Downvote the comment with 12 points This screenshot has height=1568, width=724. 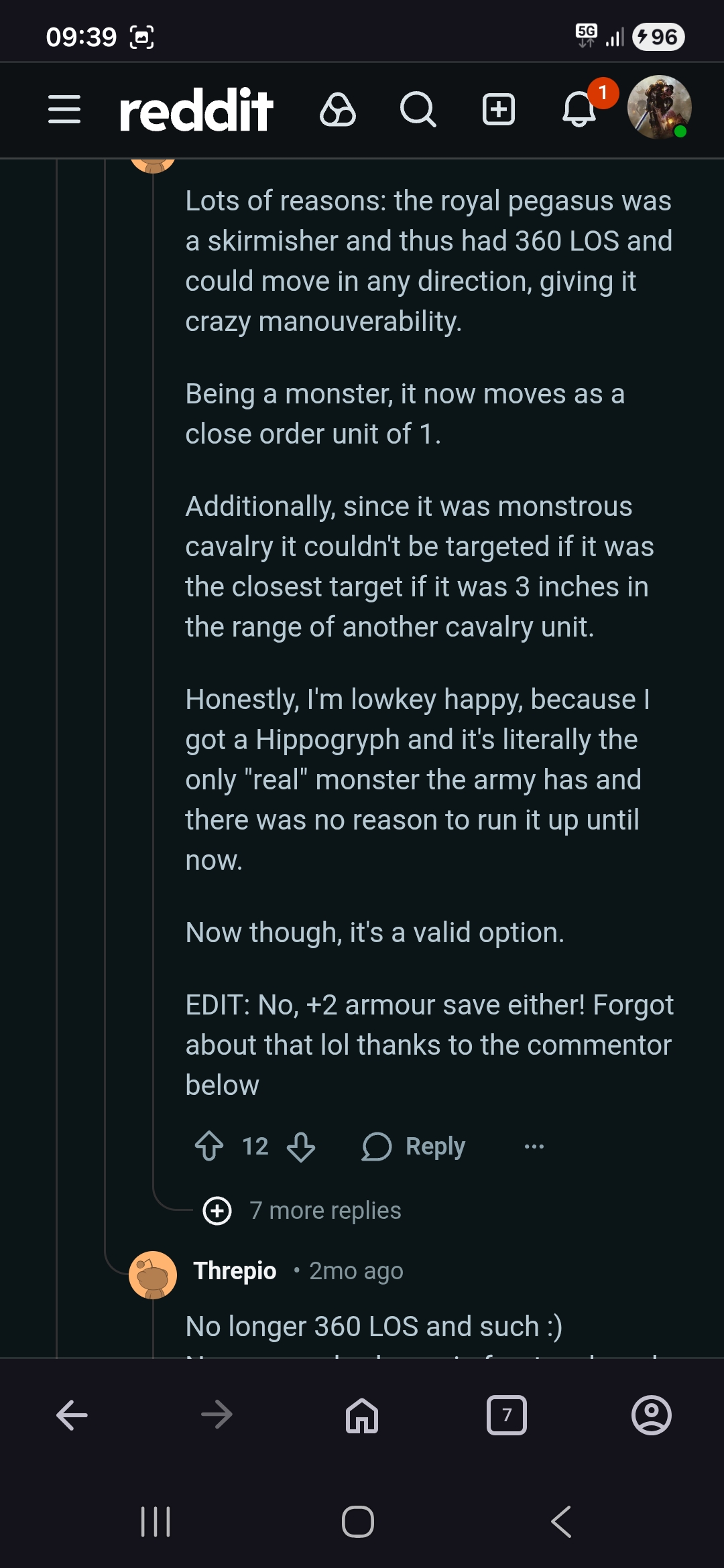tap(301, 1146)
